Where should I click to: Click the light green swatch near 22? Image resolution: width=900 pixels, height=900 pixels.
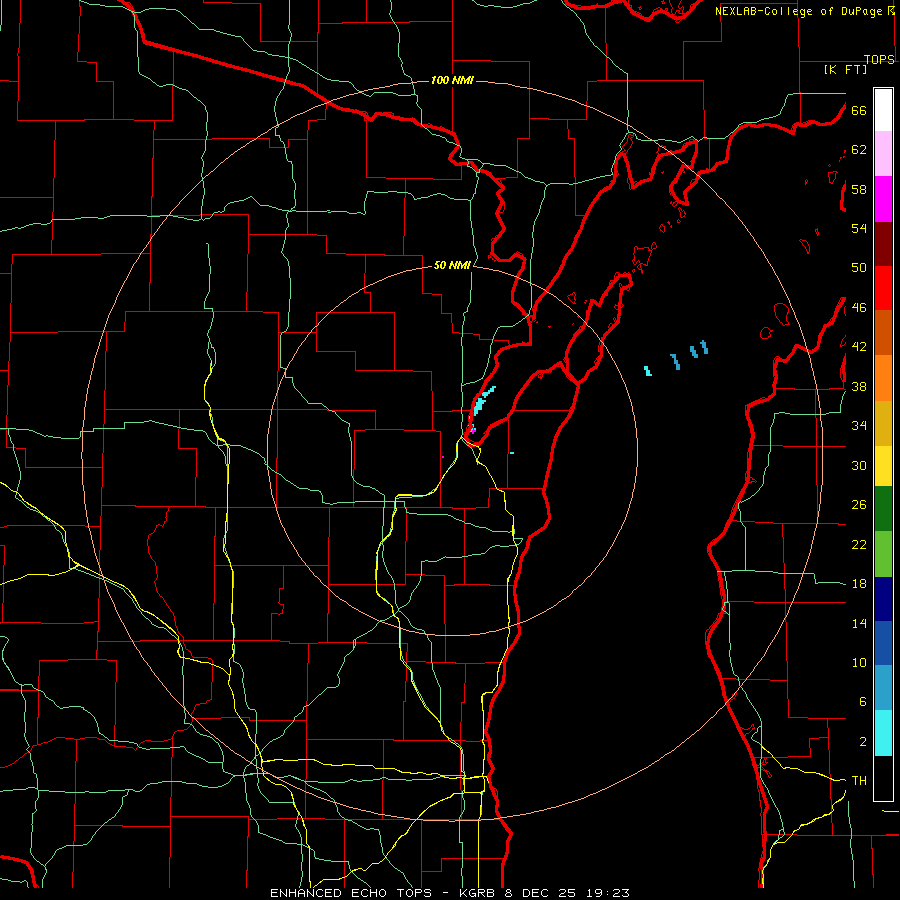pos(883,554)
